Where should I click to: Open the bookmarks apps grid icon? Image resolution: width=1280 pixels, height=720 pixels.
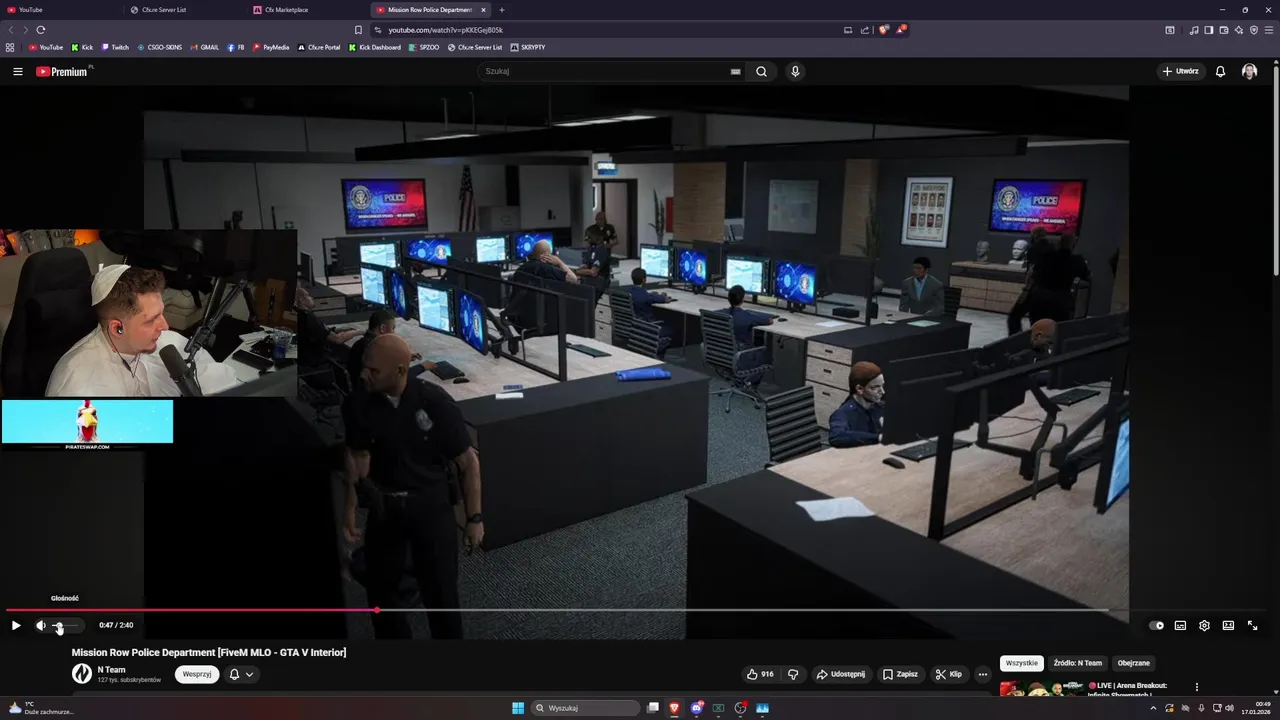tap(10, 47)
